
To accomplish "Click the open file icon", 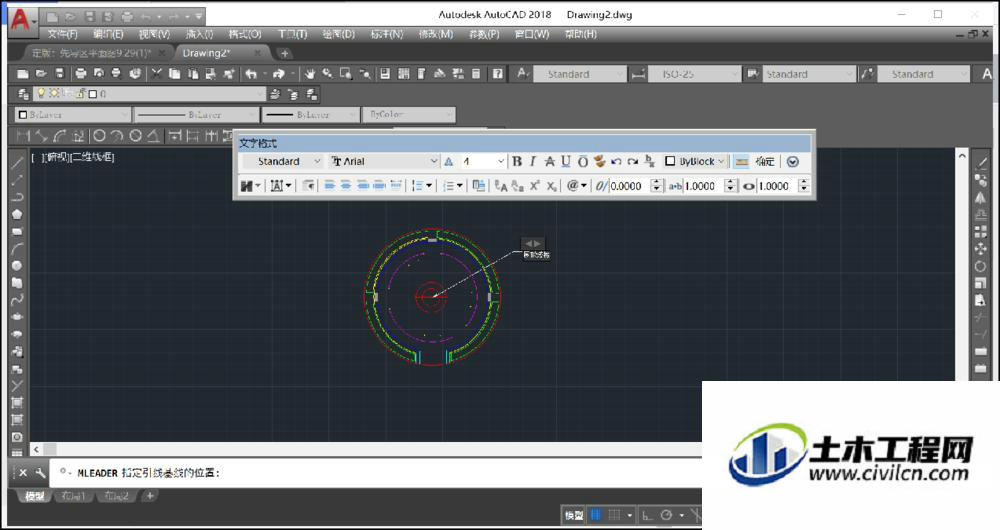I will tap(41, 74).
